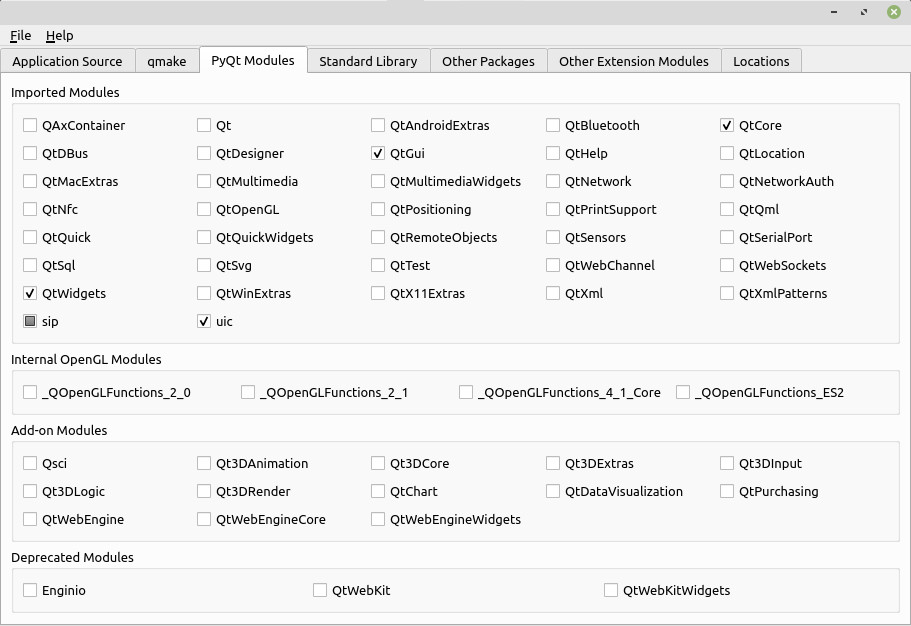Image resolution: width=911 pixels, height=626 pixels.
Task: Enable the Qt3DCore add-on module
Action: coord(378,463)
